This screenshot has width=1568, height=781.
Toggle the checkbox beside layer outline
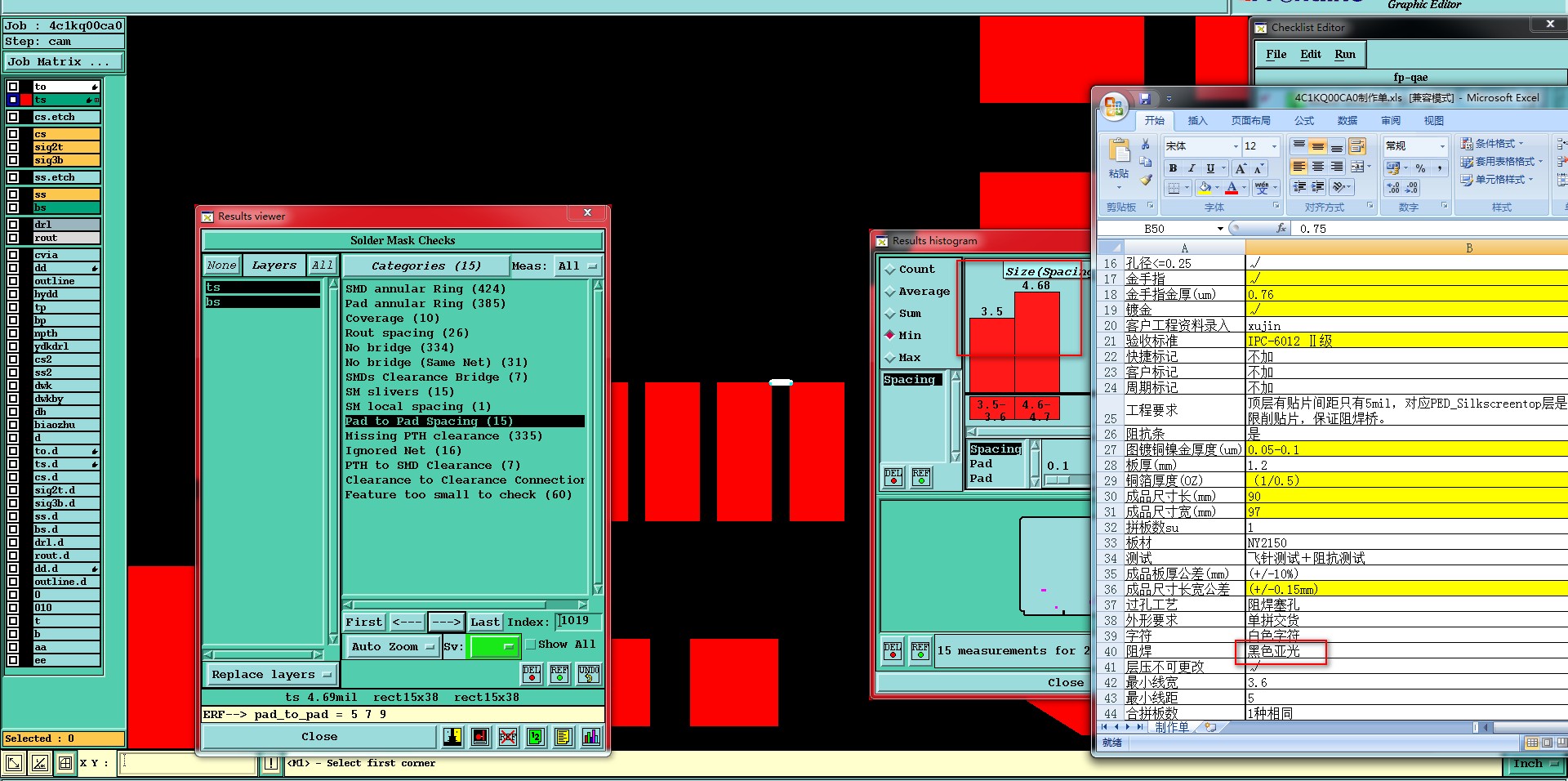click(x=13, y=281)
